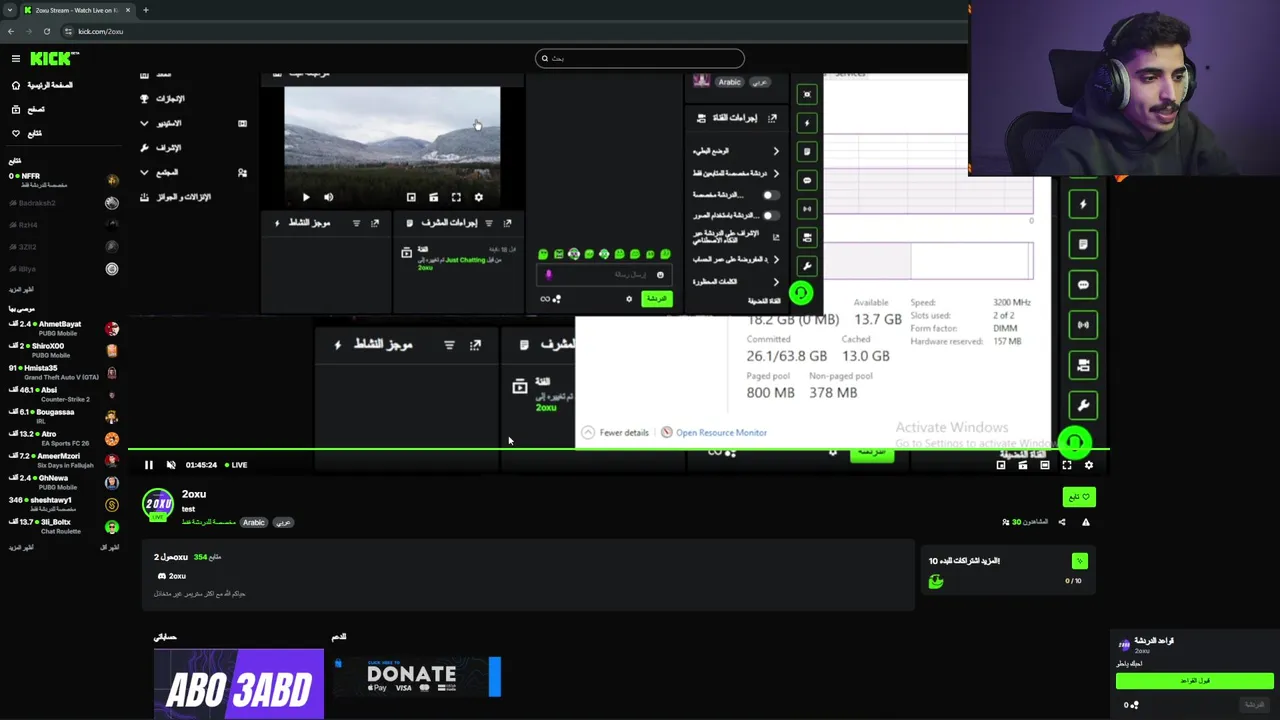This screenshot has height=720, width=1280.
Task: Expand account-age restriction chevron in channel actions
Action: pos(775,260)
